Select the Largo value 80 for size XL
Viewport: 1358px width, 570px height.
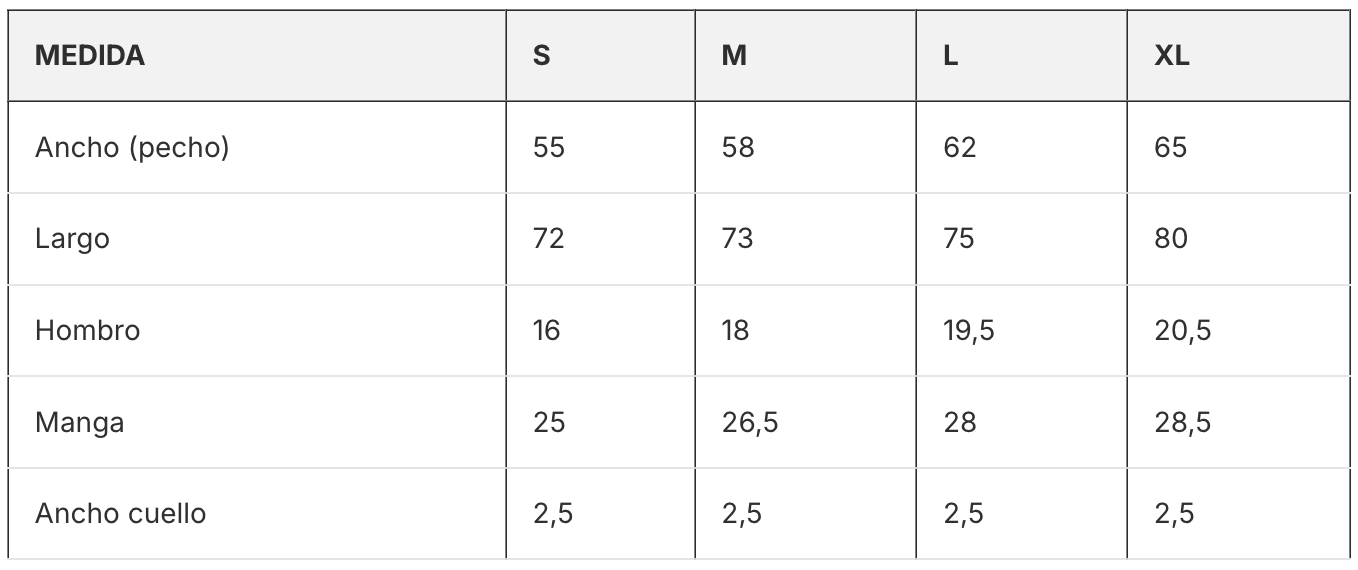coord(1171,239)
